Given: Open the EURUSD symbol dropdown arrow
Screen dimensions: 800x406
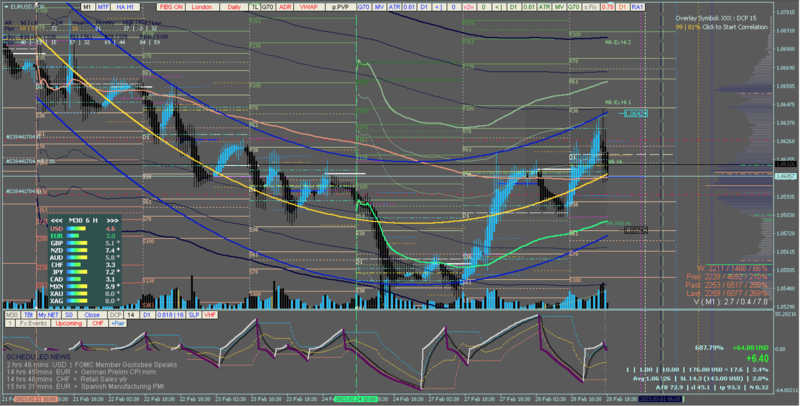Looking at the screenshot, I should tap(6, 7).
